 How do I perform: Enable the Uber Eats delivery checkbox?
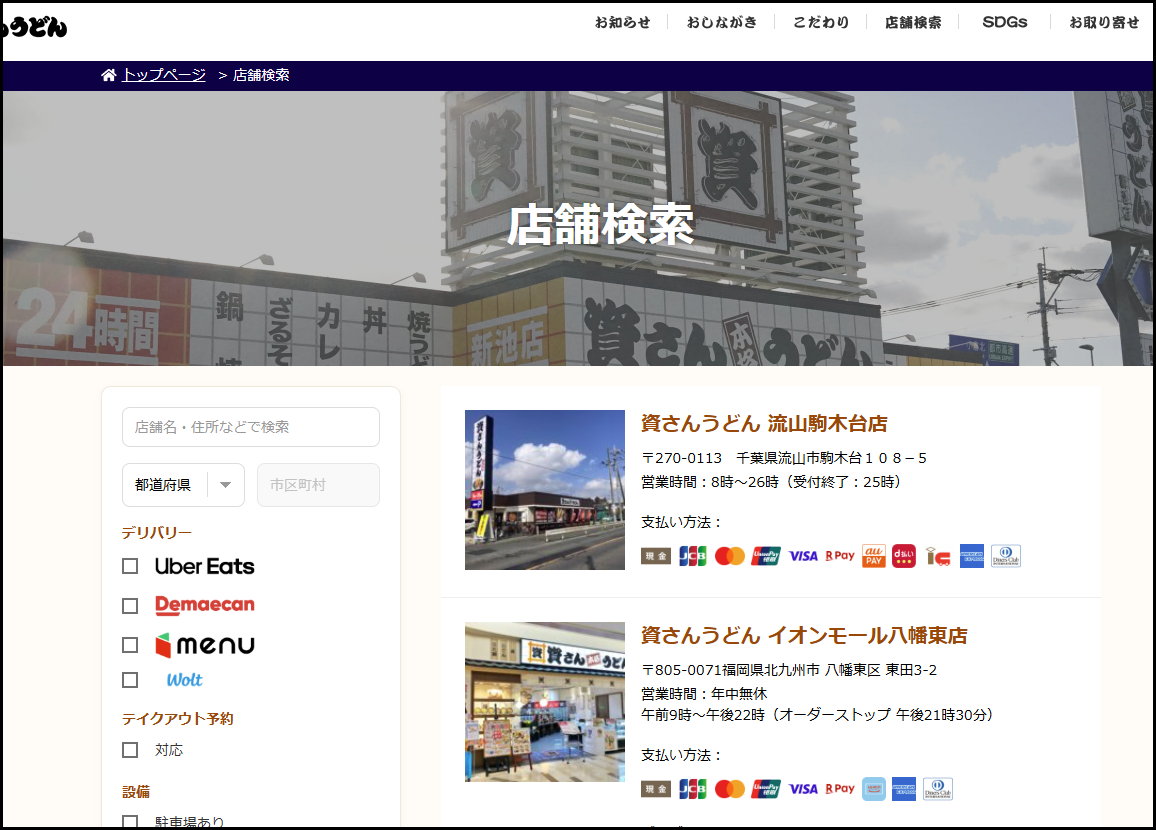tap(130, 566)
